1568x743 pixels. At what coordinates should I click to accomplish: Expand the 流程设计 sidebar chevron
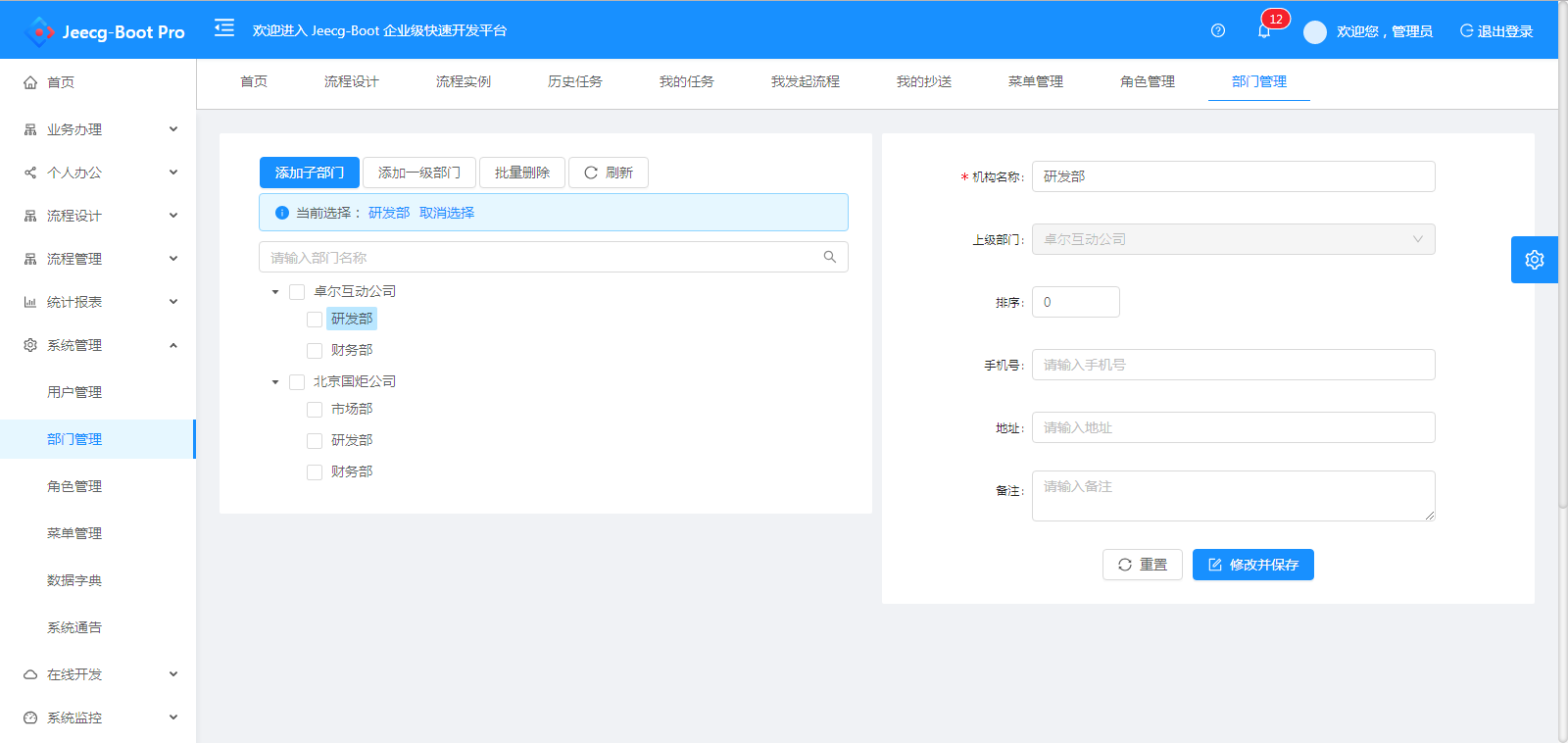pyautogui.click(x=173, y=215)
